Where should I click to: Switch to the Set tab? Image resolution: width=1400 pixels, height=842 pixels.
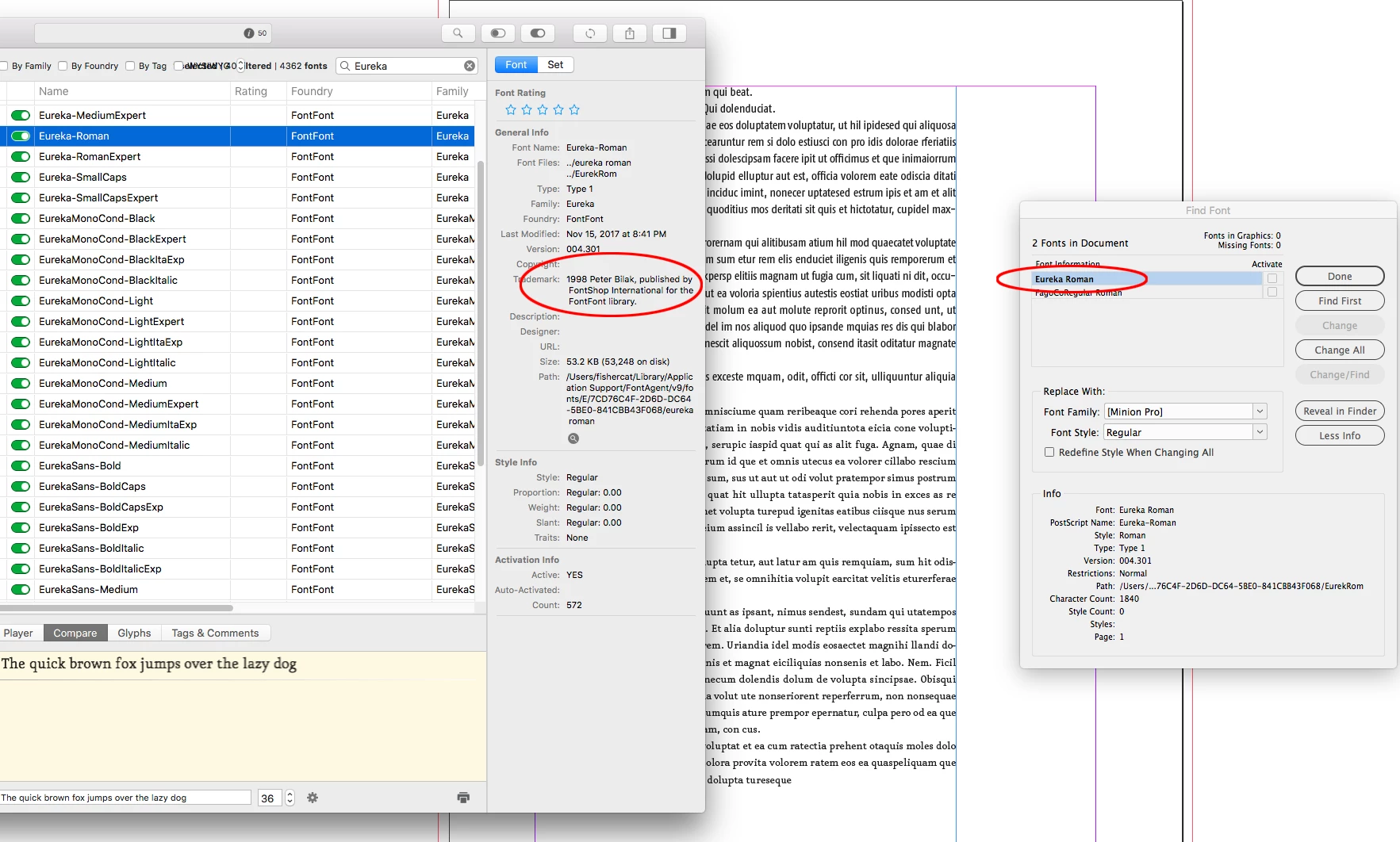555,65
